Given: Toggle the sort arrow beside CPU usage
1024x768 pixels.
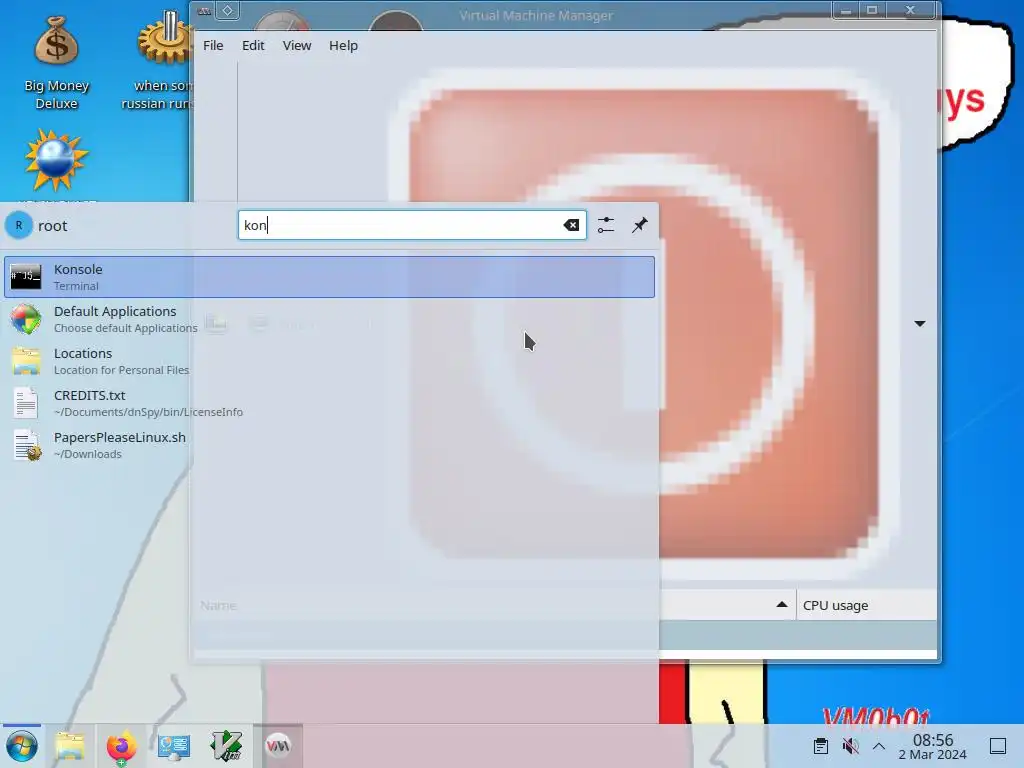Looking at the screenshot, I should [782, 605].
